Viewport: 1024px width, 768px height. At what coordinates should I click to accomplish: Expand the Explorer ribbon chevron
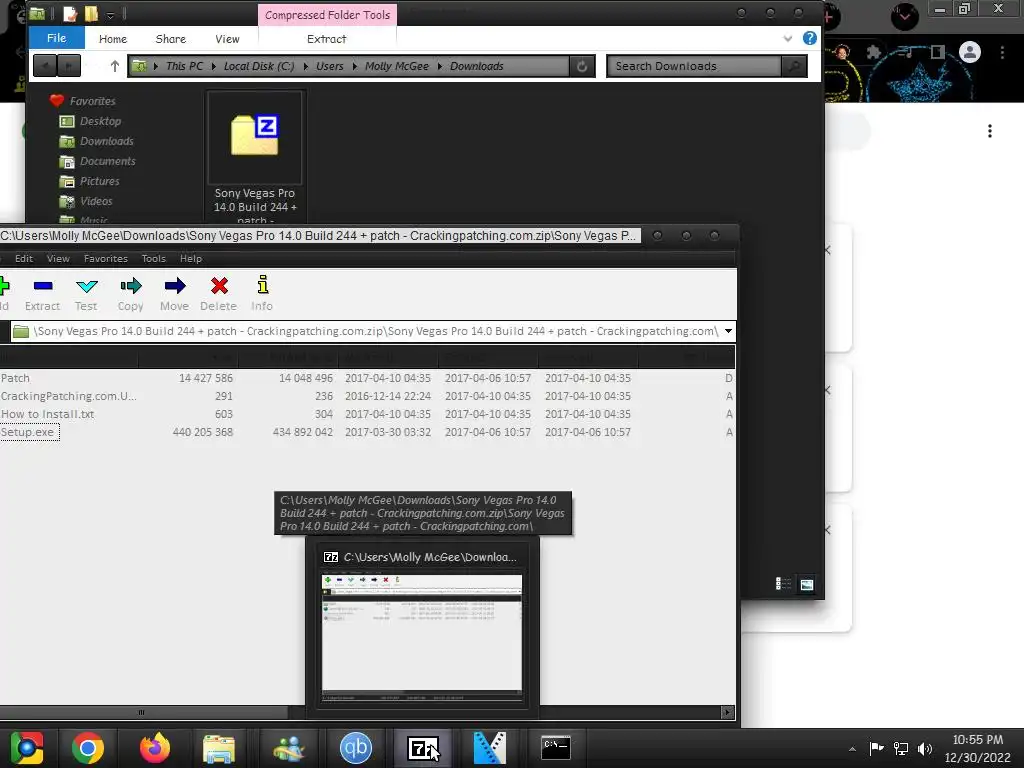788,39
